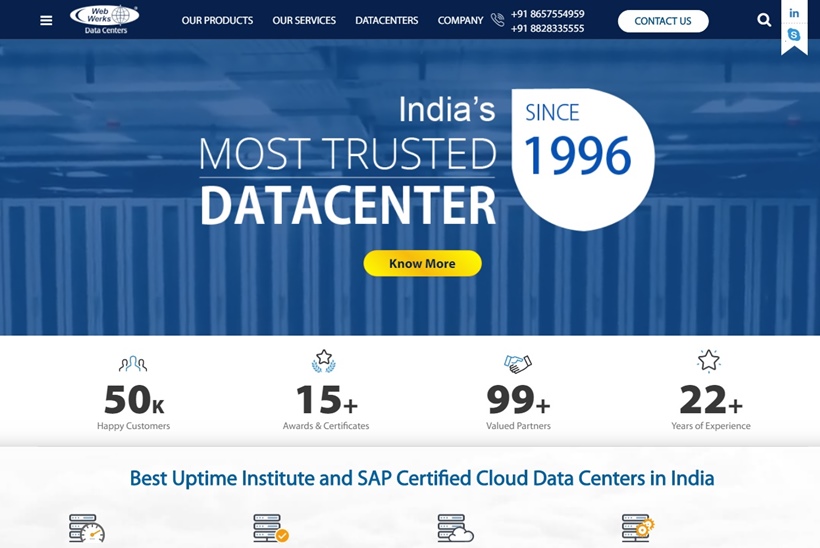Image resolution: width=820 pixels, height=548 pixels.
Task: Click the Years of Experience star icon
Action: click(x=709, y=360)
